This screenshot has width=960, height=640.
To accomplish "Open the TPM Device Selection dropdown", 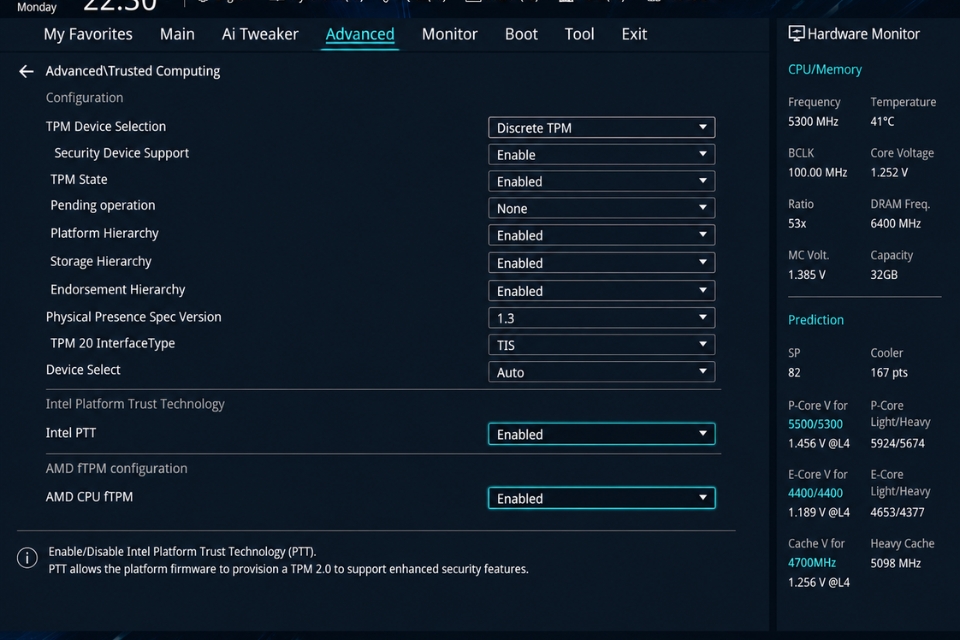I will pos(601,127).
